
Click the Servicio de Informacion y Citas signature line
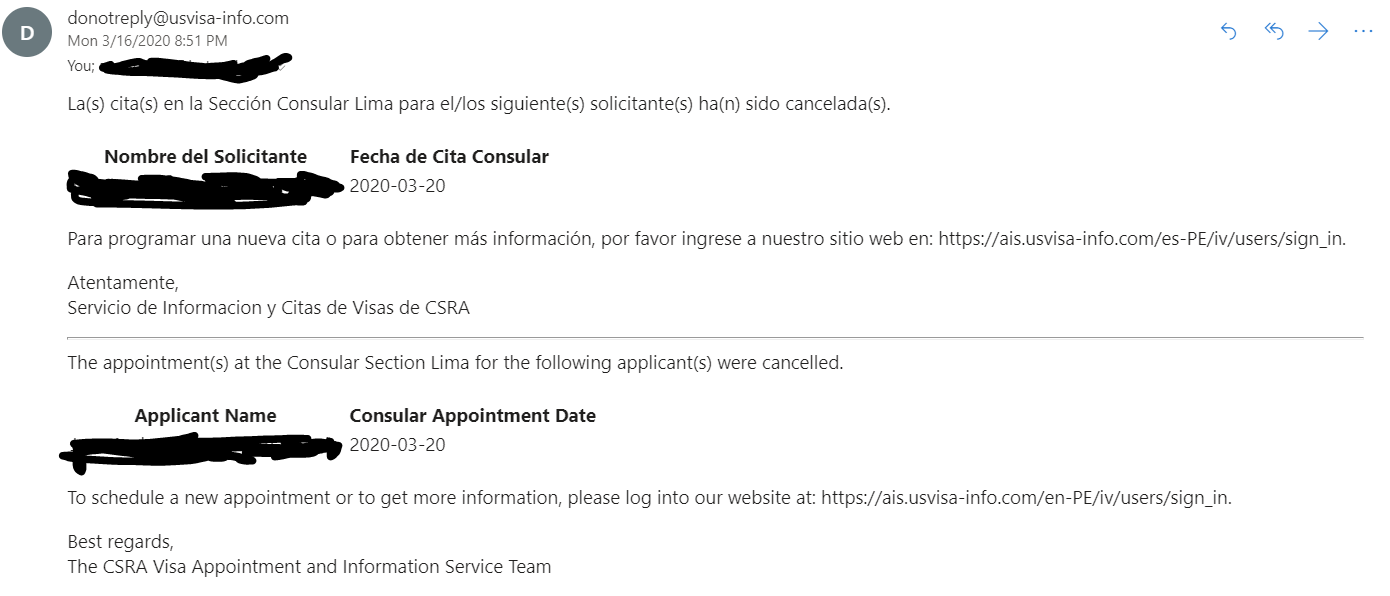tap(268, 308)
